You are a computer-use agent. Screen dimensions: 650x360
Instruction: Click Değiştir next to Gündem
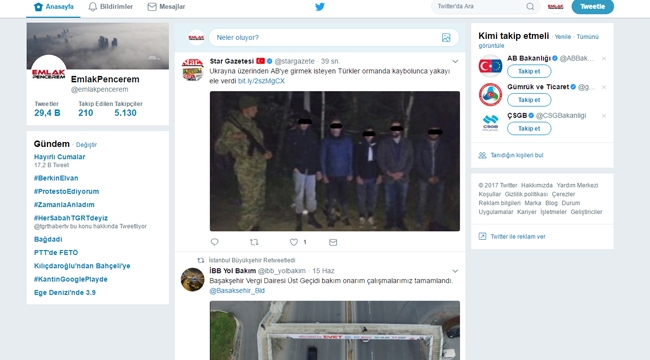86,145
